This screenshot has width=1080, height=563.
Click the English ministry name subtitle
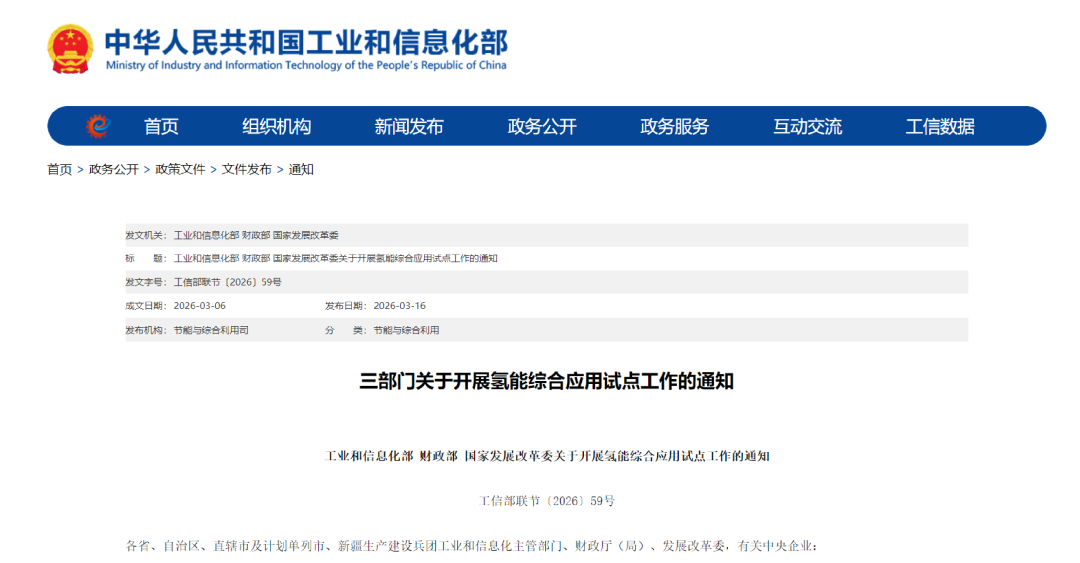pos(306,65)
